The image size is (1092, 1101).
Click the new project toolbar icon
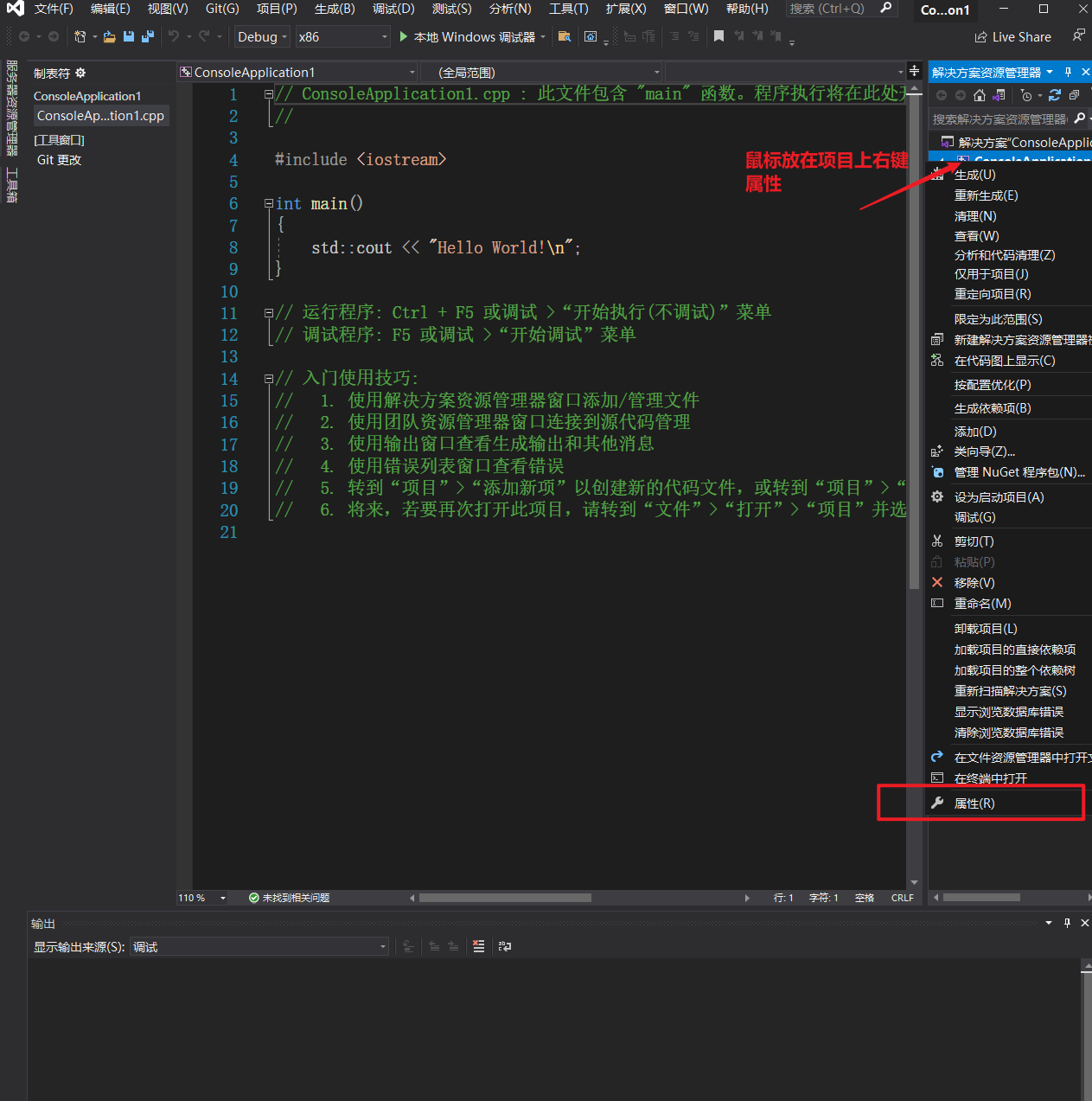coord(80,36)
